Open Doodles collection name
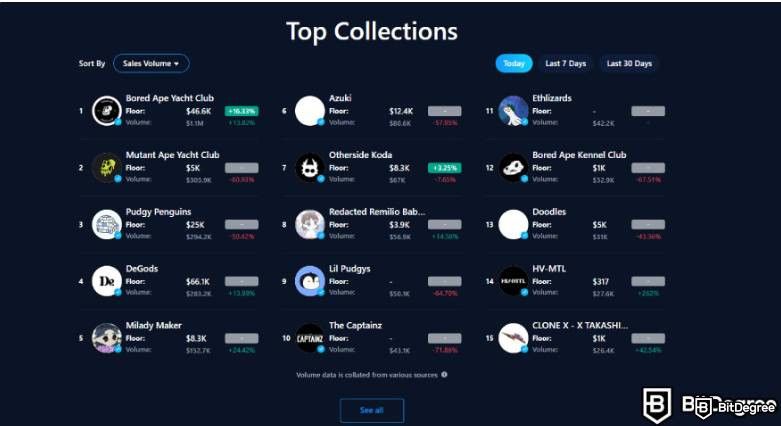This screenshot has width=781, height=426. tap(549, 212)
